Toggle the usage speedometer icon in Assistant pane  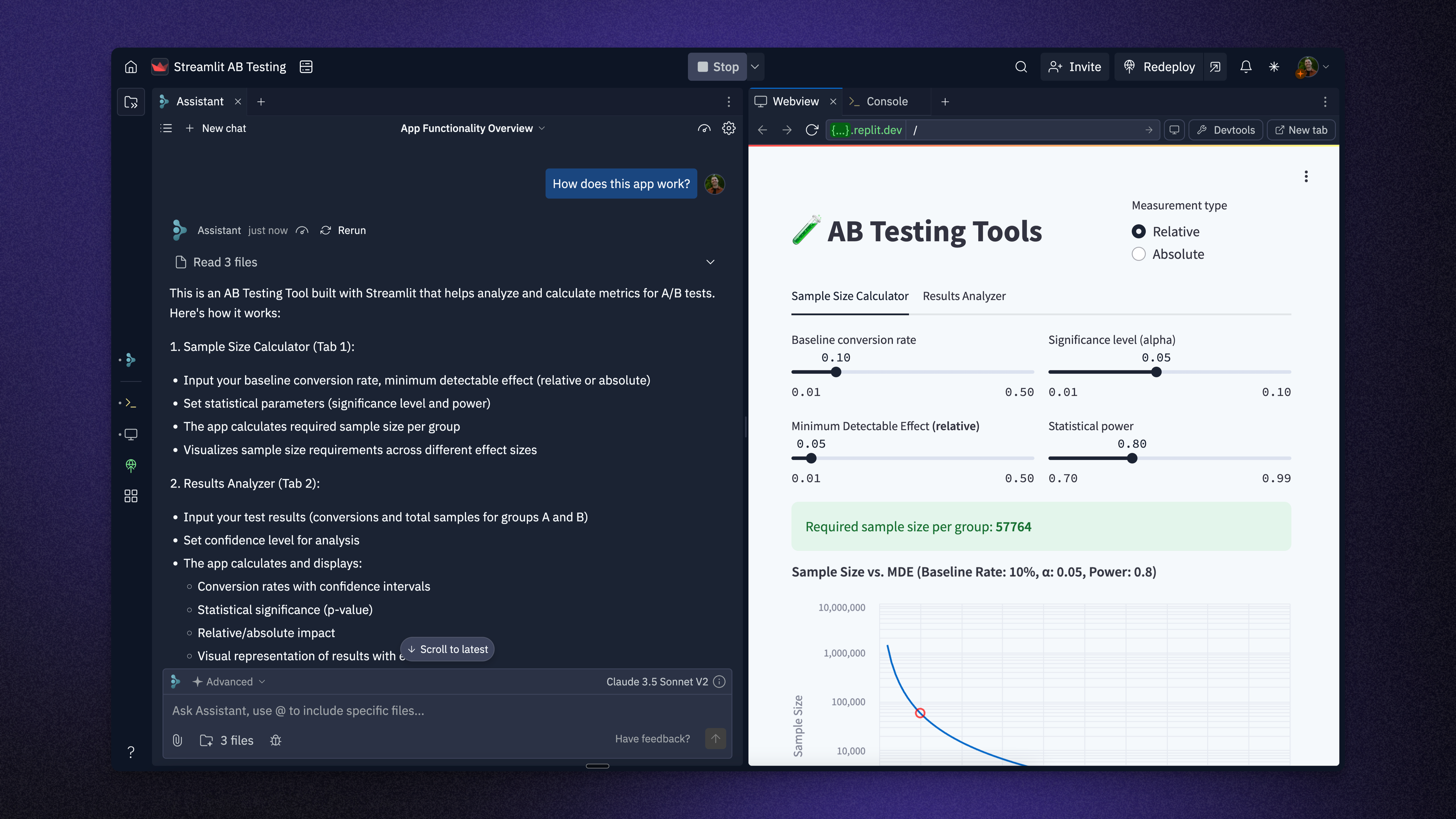pos(704,128)
